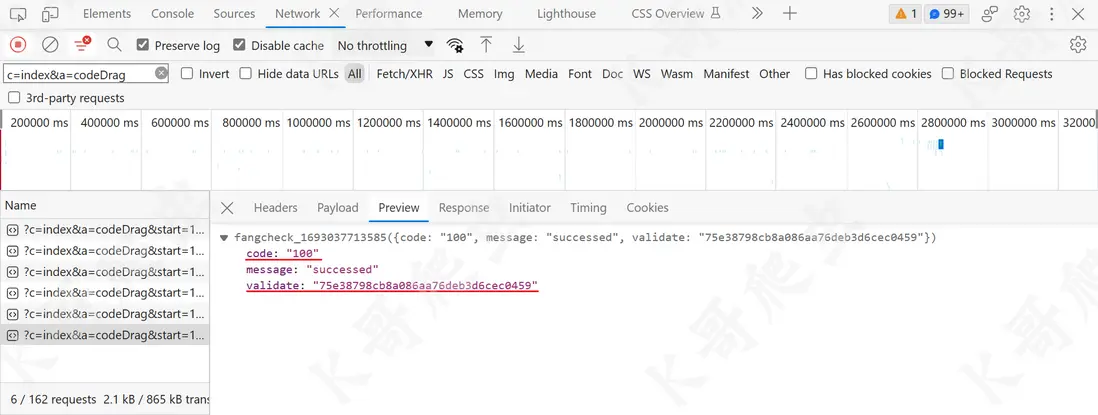This screenshot has width=1098, height=415.
Task: Select the Preview tab
Action: point(399,208)
